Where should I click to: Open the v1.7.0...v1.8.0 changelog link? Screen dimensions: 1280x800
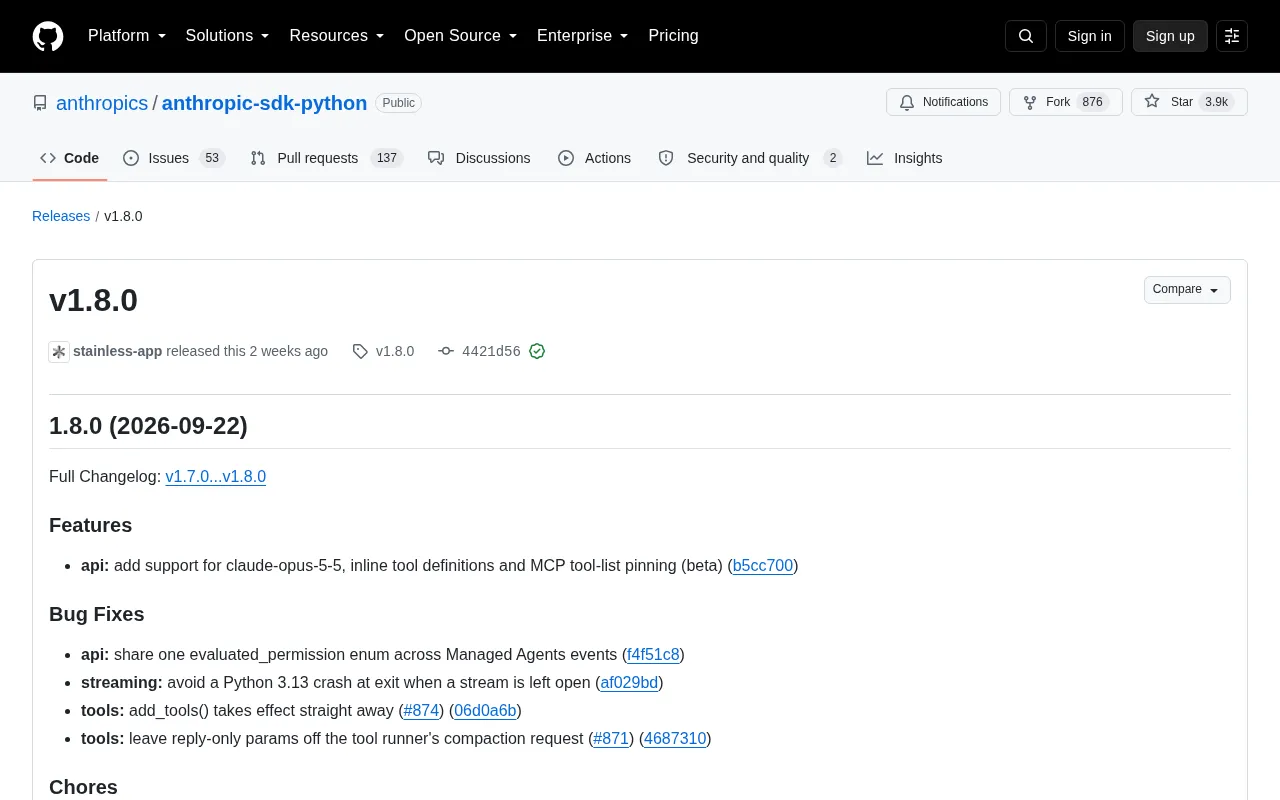(x=216, y=476)
